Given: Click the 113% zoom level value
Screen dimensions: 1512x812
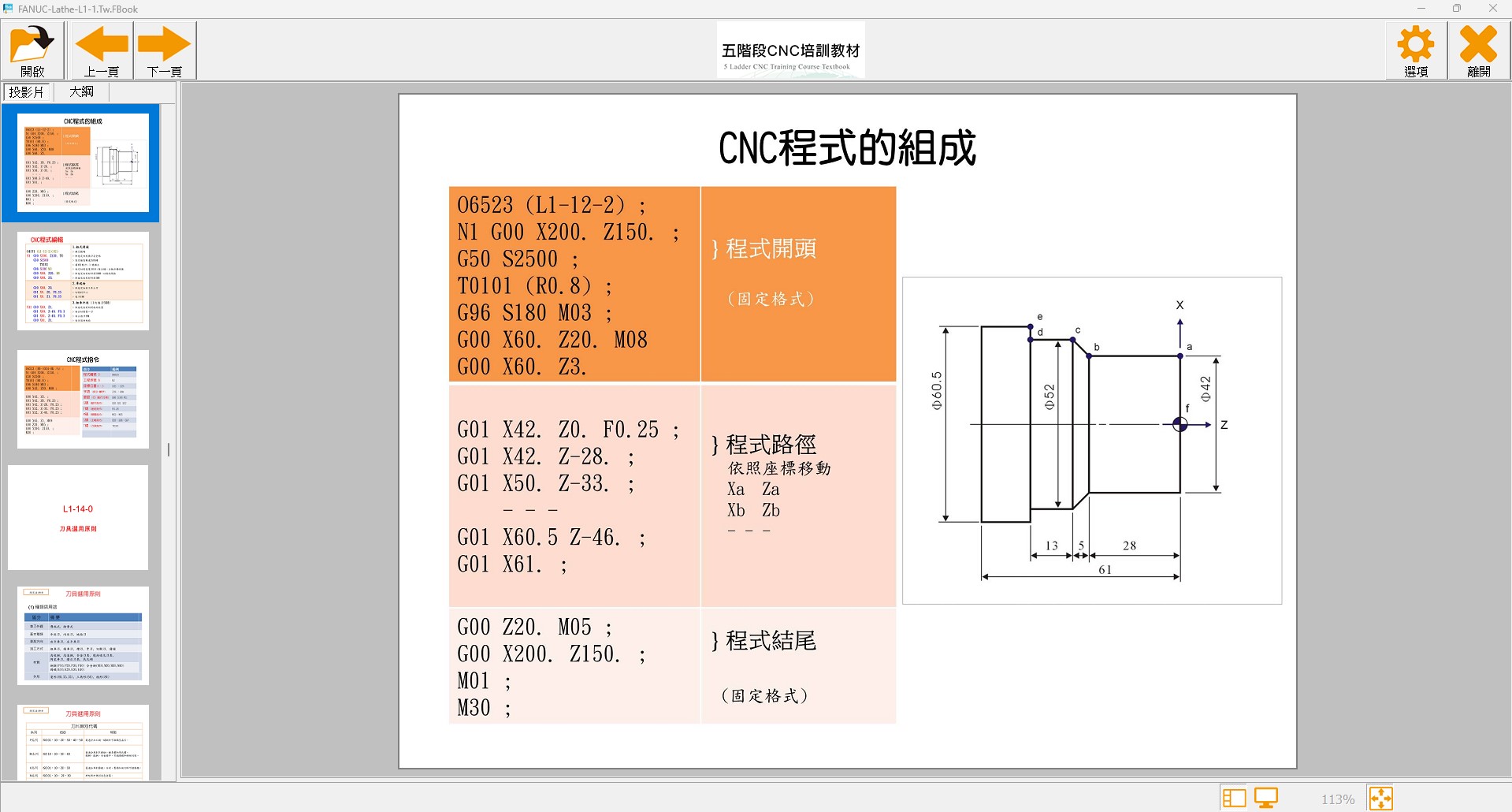Looking at the screenshot, I should (1338, 799).
